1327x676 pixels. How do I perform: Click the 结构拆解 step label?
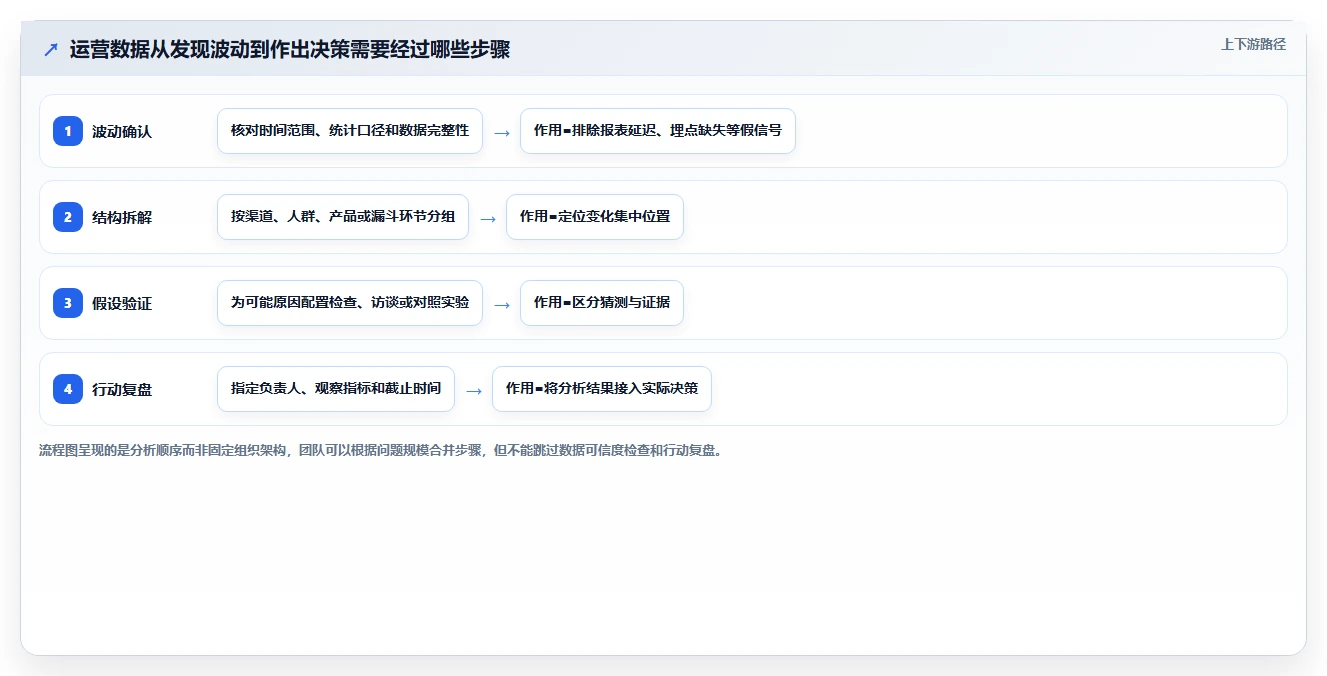coord(122,217)
